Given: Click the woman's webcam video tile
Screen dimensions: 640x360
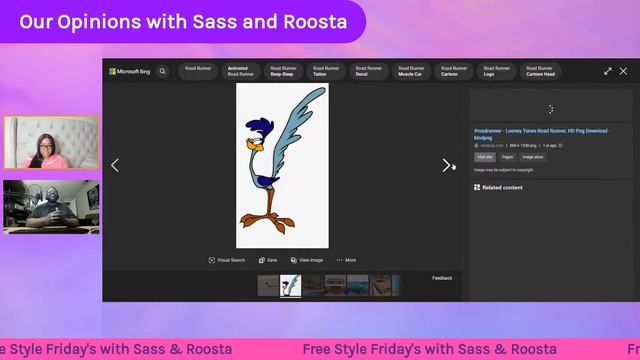Looking at the screenshot, I should point(51,142).
